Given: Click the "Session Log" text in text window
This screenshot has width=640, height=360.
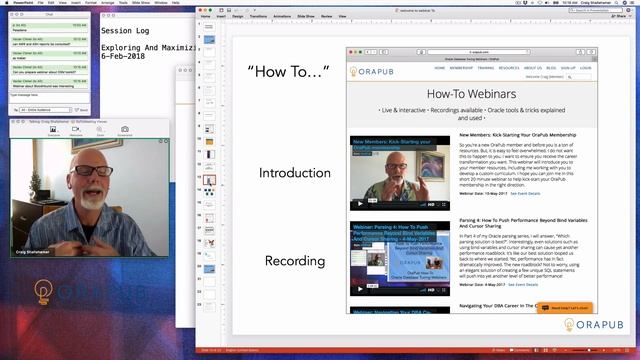Looking at the screenshot, I should click(x=125, y=31).
